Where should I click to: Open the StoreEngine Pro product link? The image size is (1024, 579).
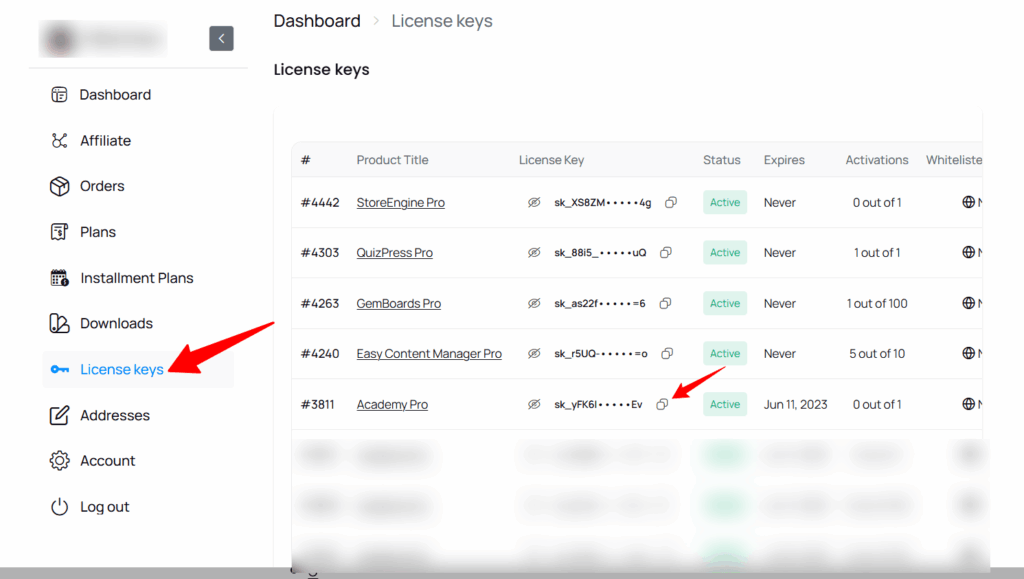coord(400,202)
